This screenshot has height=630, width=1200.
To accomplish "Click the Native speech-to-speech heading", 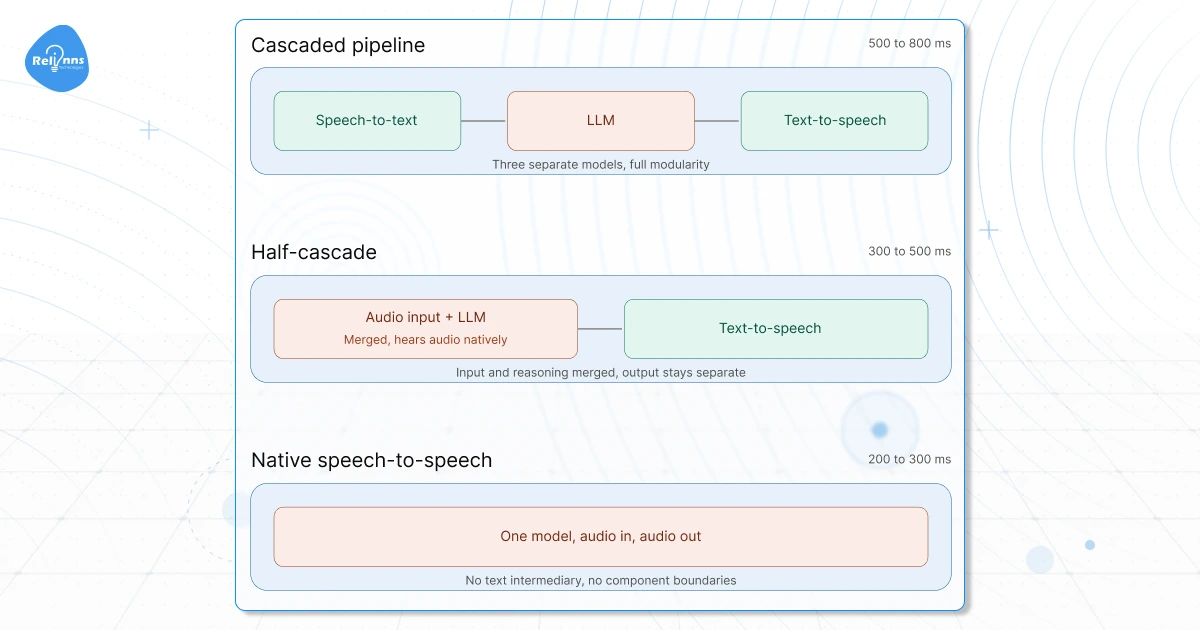I will [372, 461].
